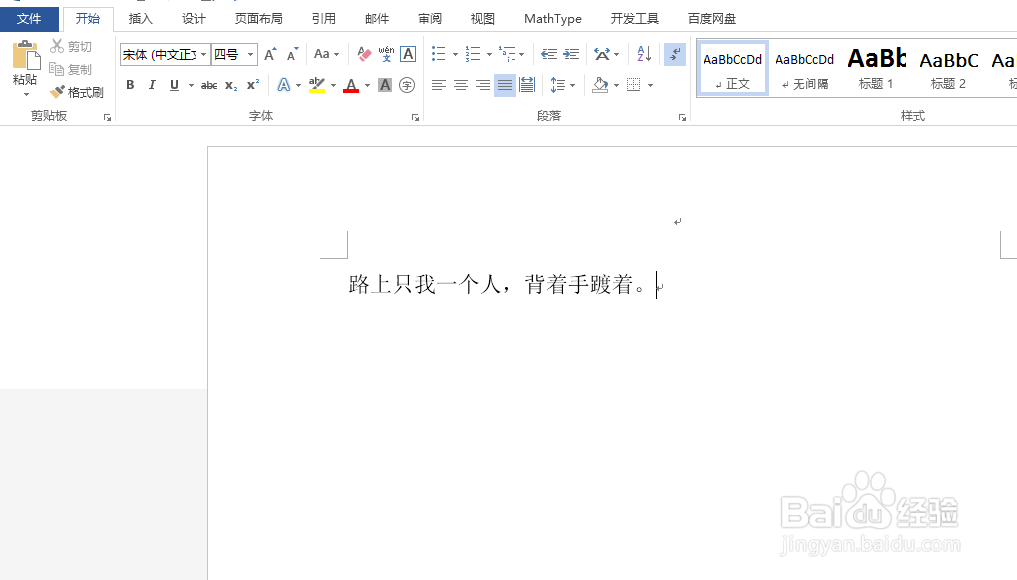Select the Format Painter tool
The image size is (1017, 580).
click(x=77, y=92)
